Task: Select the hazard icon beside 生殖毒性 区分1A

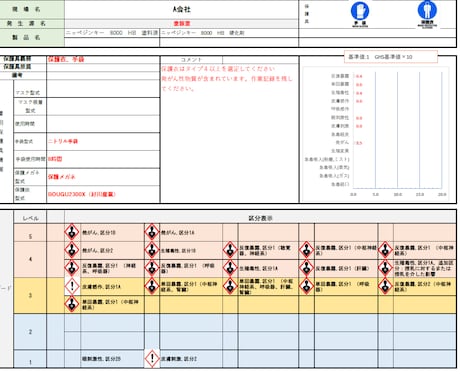Action: [230, 268]
